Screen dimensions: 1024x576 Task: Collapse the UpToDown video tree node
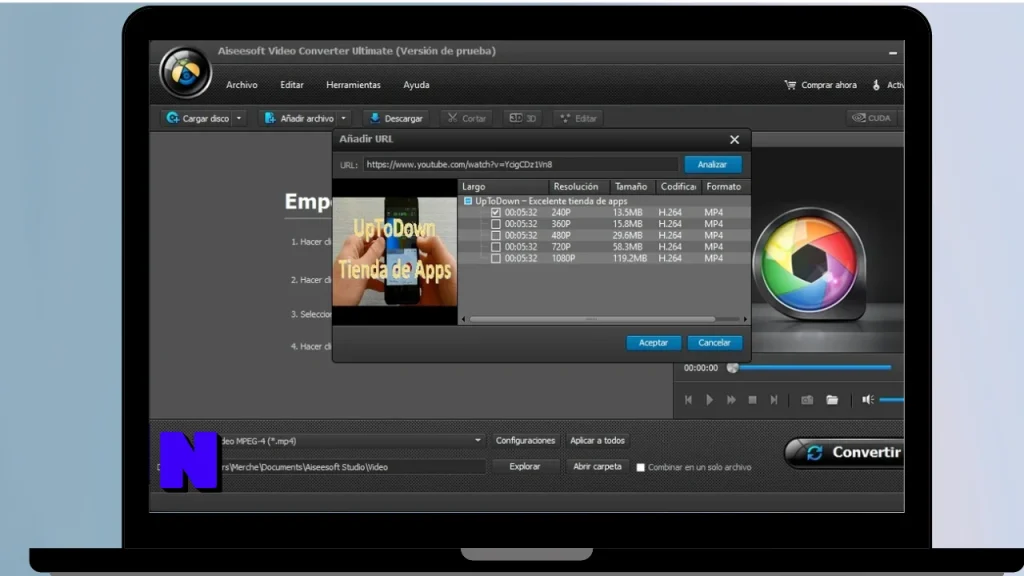468,201
